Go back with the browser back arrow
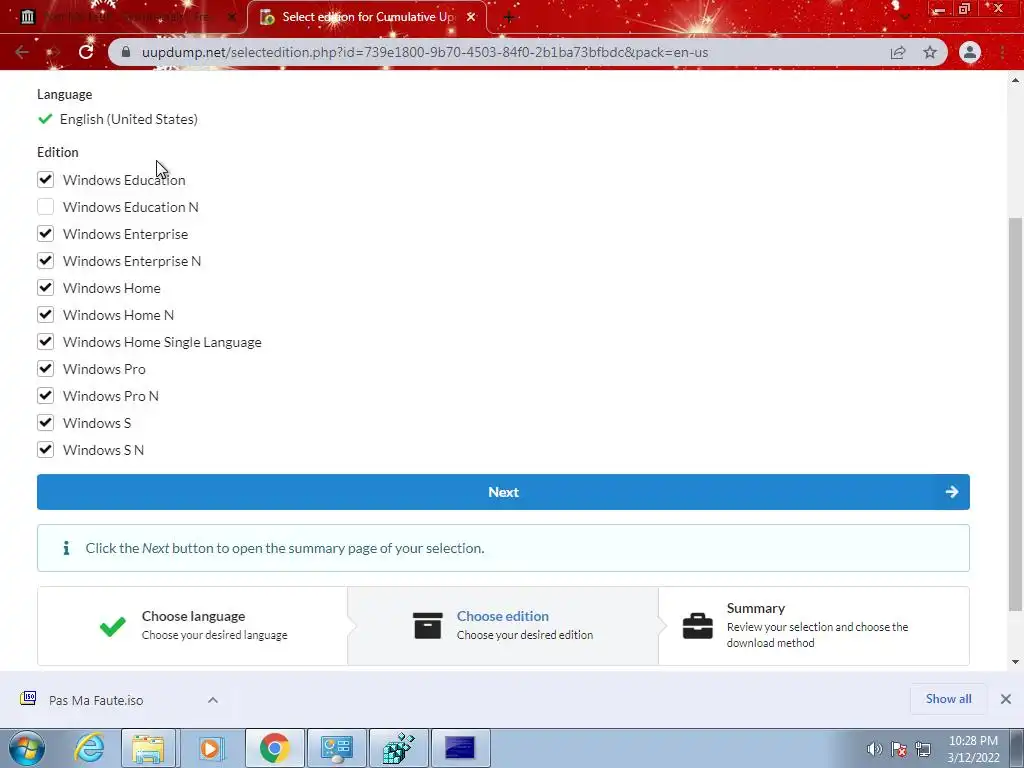This screenshot has height=768, width=1024. [x=22, y=52]
